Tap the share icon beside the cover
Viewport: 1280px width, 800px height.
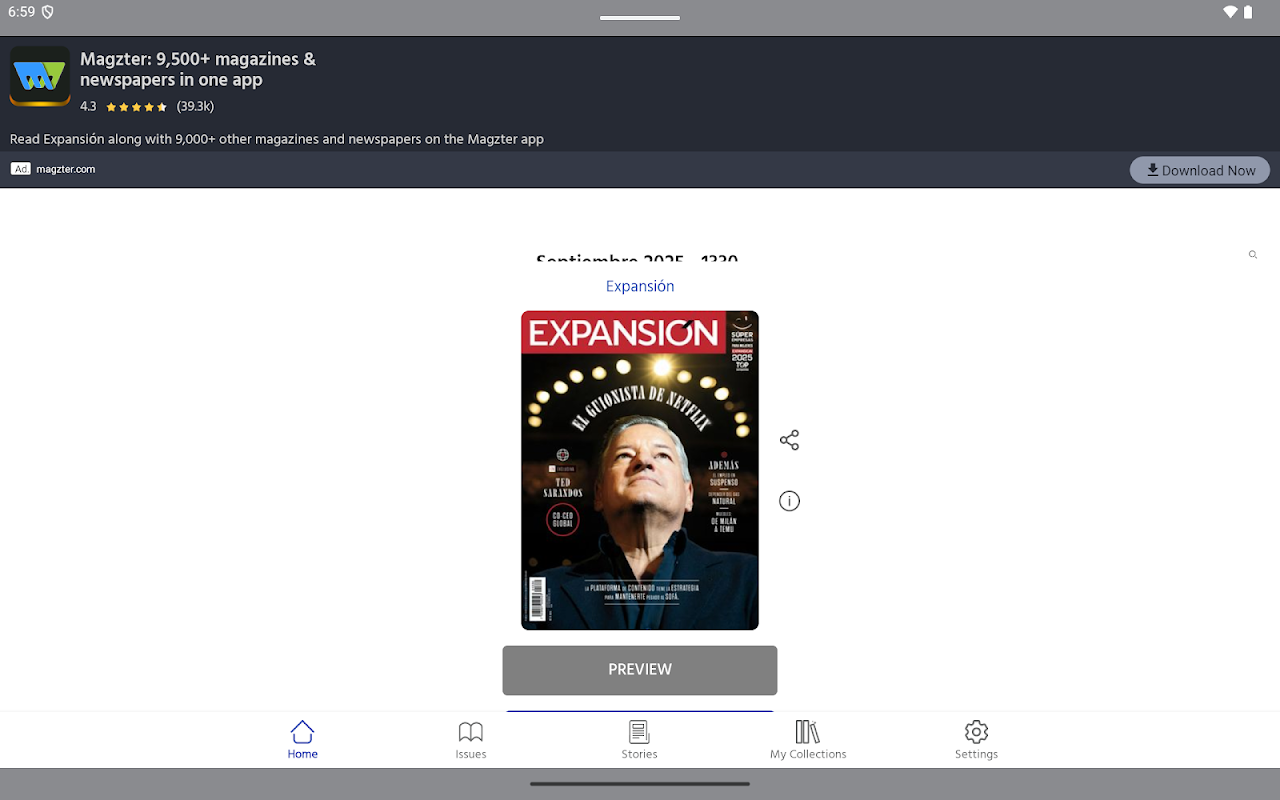[789, 440]
